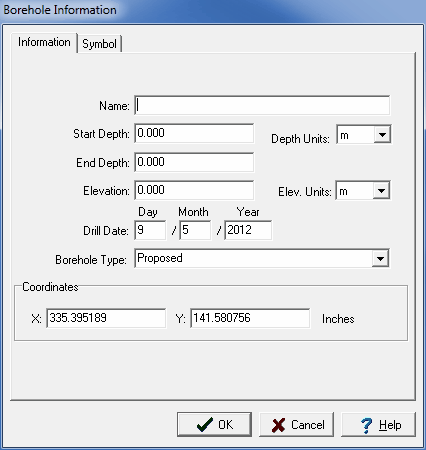Click the red X Cancel icon
Image resolution: width=426 pixels, height=450 pixels.
click(x=278, y=425)
